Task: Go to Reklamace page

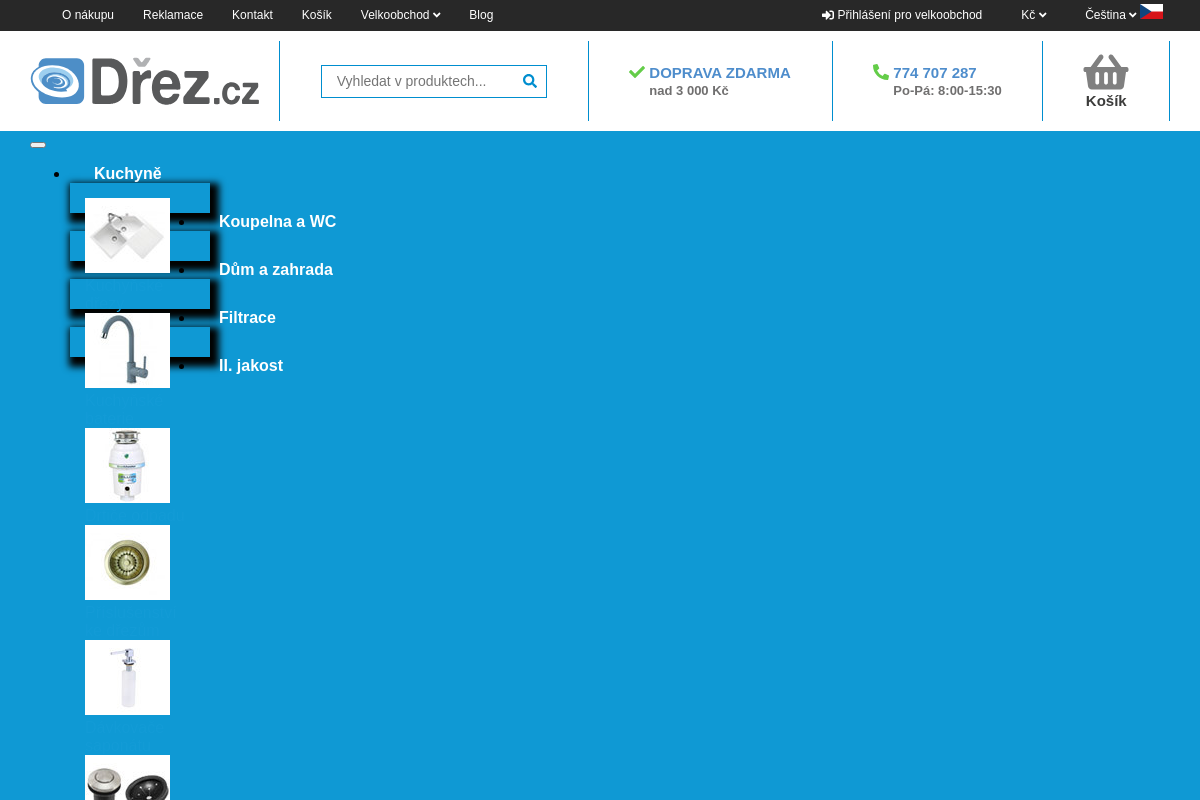Action: point(173,15)
